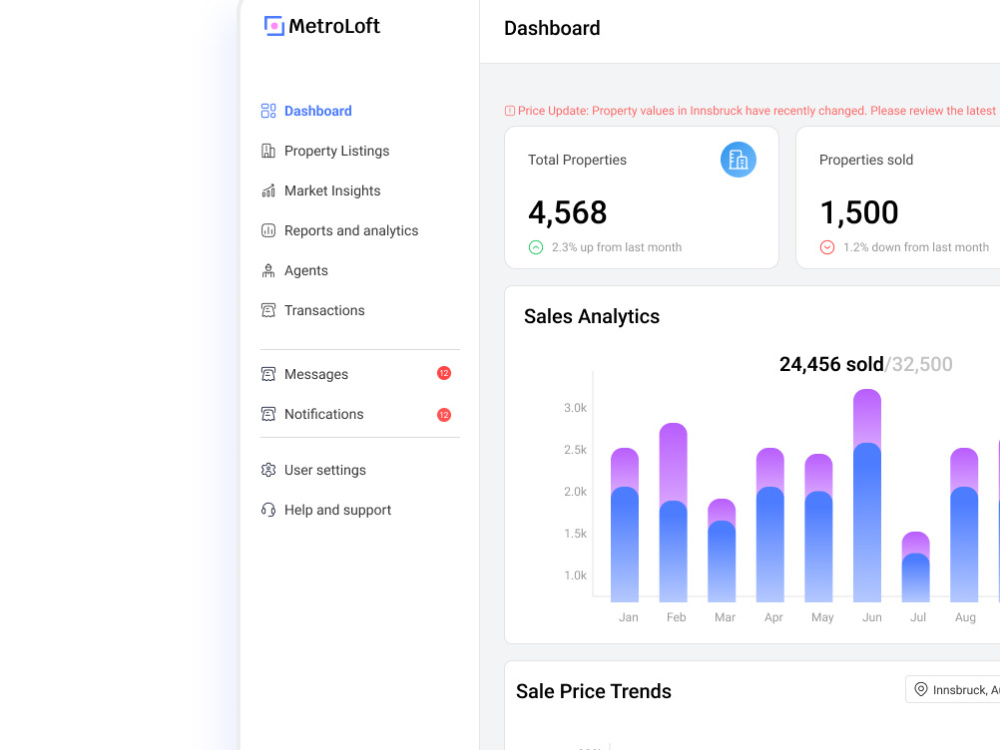Click the Property Listings building icon
Image resolution: width=1000 pixels, height=750 pixels.
click(x=268, y=151)
